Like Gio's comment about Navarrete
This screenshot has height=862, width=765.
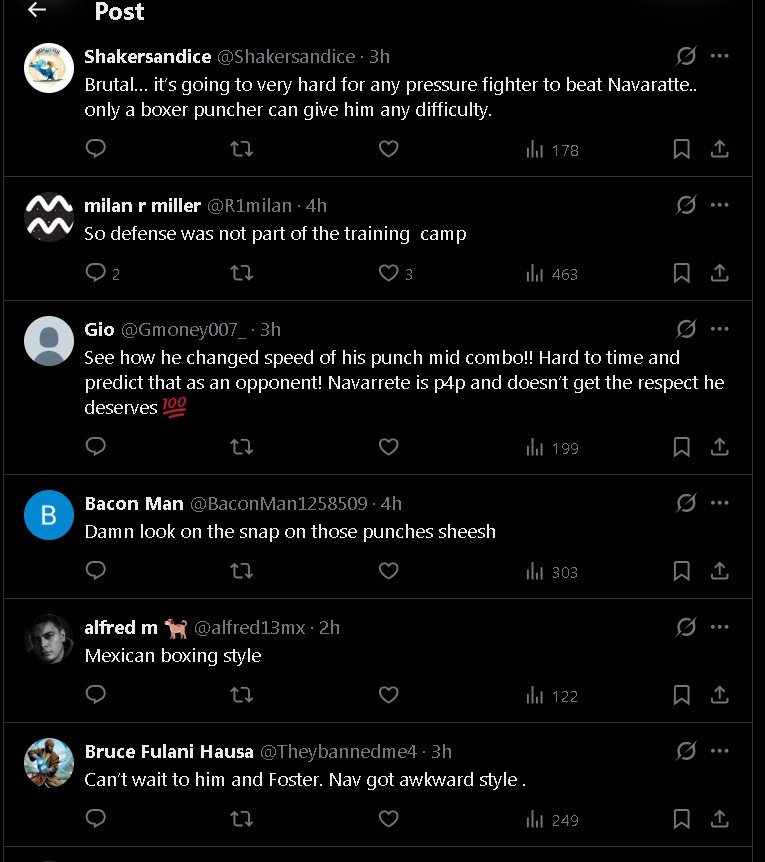point(389,447)
